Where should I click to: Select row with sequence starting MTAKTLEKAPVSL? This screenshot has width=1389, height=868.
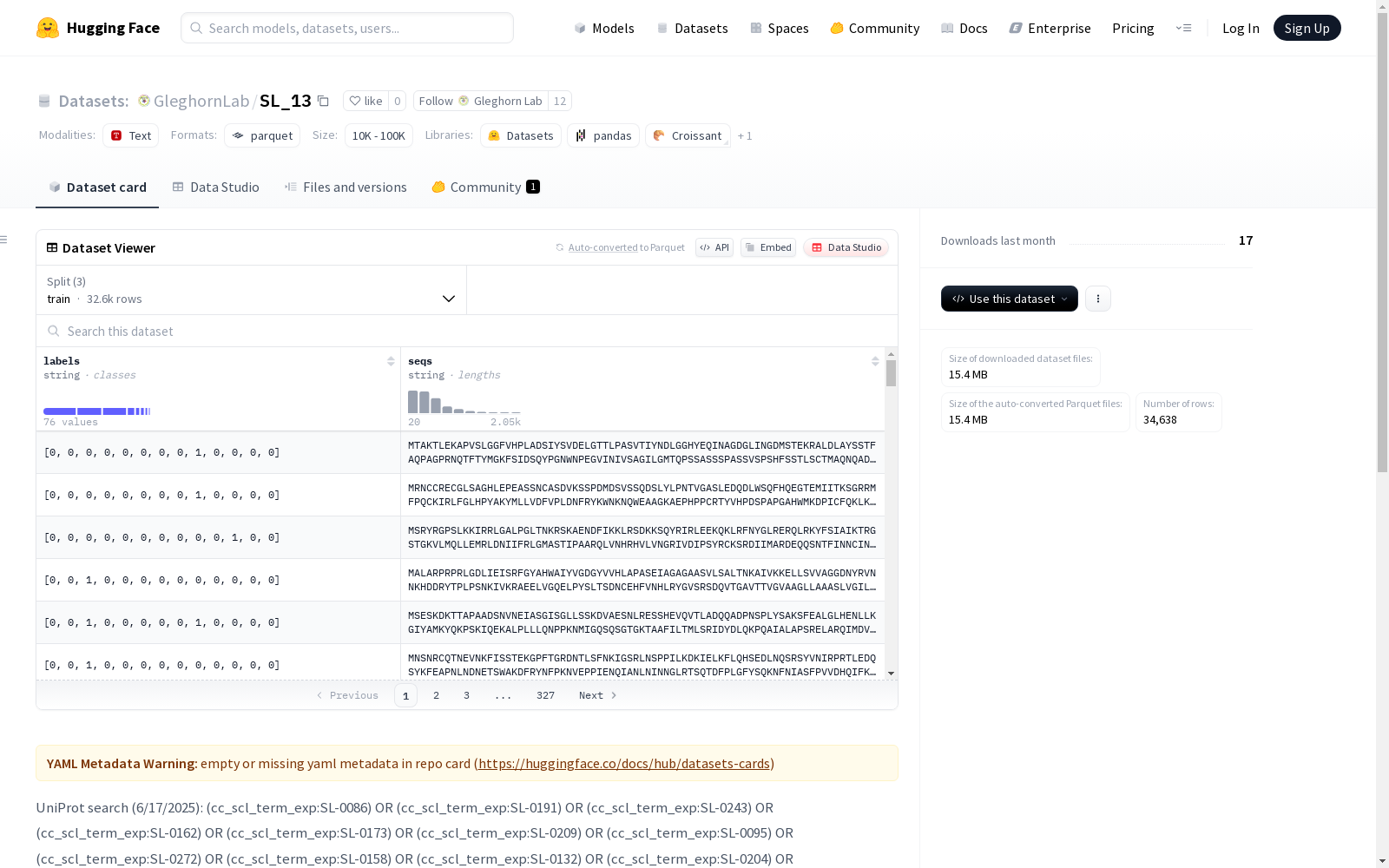(460, 452)
